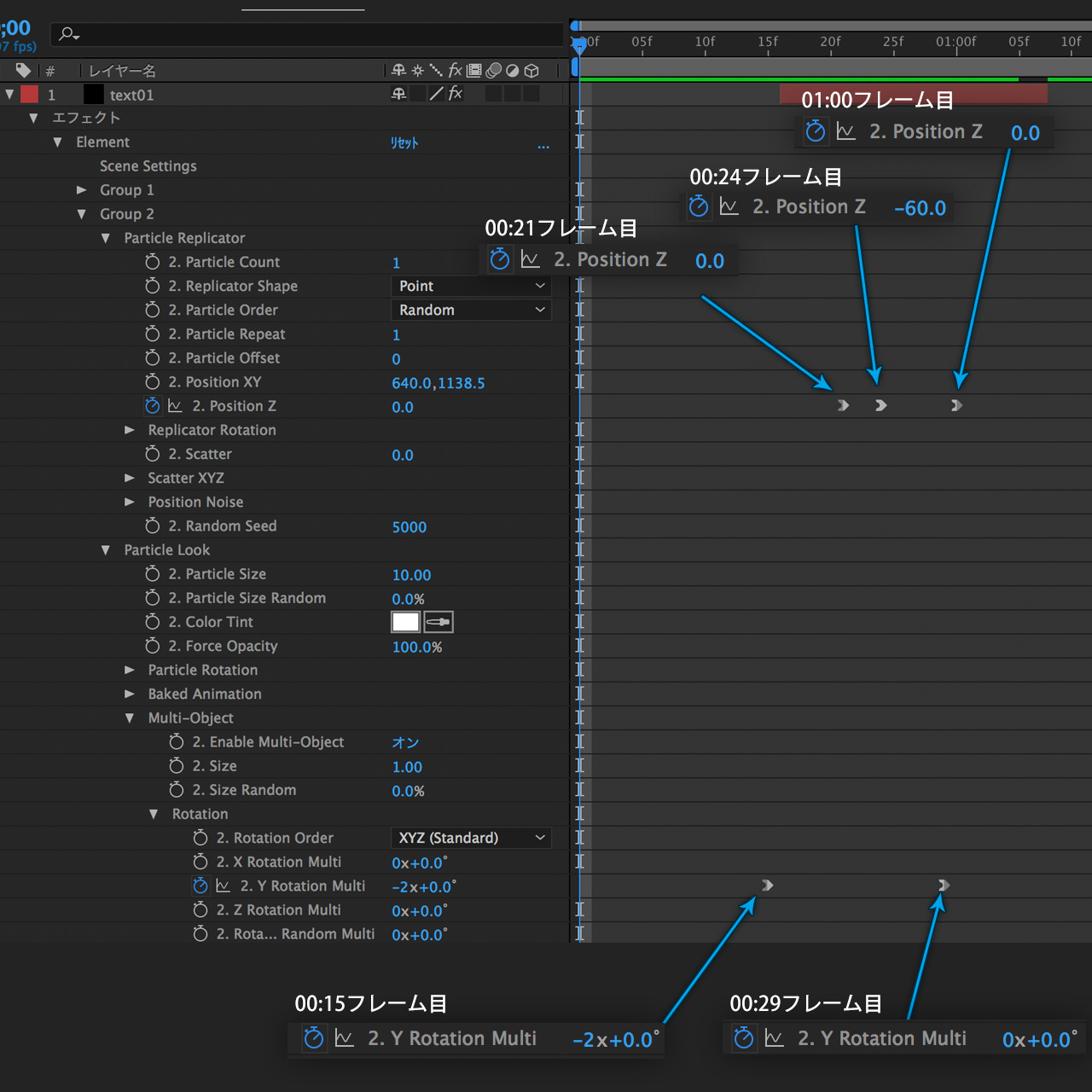Click the white Color Tint swatch
This screenshot has height=1092, width=1092.
tap(405, 622)
